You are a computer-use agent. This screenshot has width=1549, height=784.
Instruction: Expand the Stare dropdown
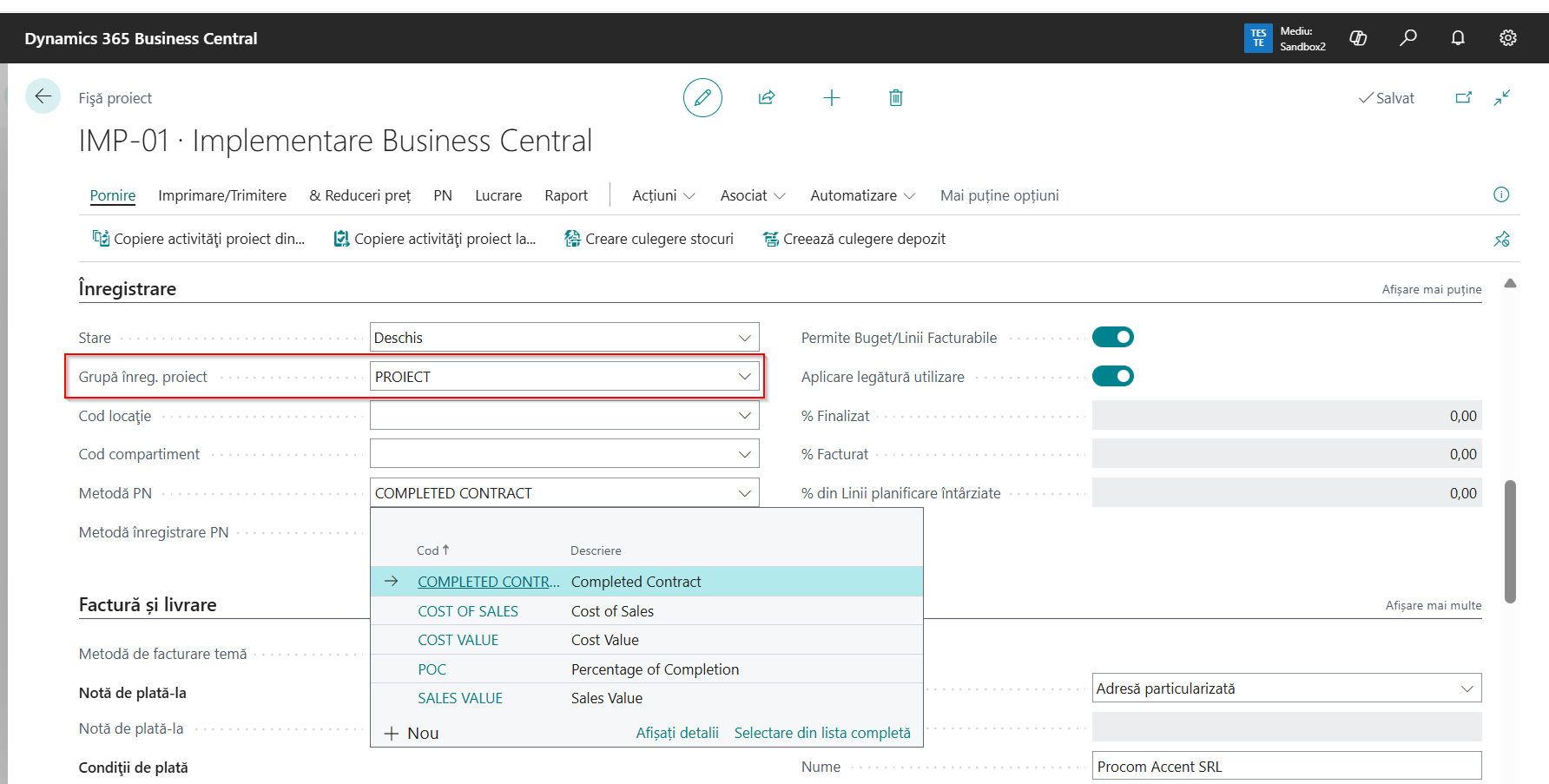(744, 338)
